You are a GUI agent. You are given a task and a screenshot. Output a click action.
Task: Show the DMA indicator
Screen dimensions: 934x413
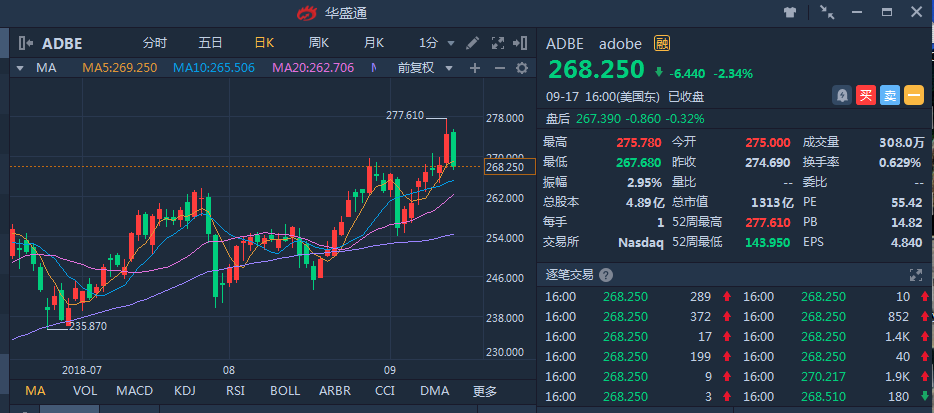[435, 391]
